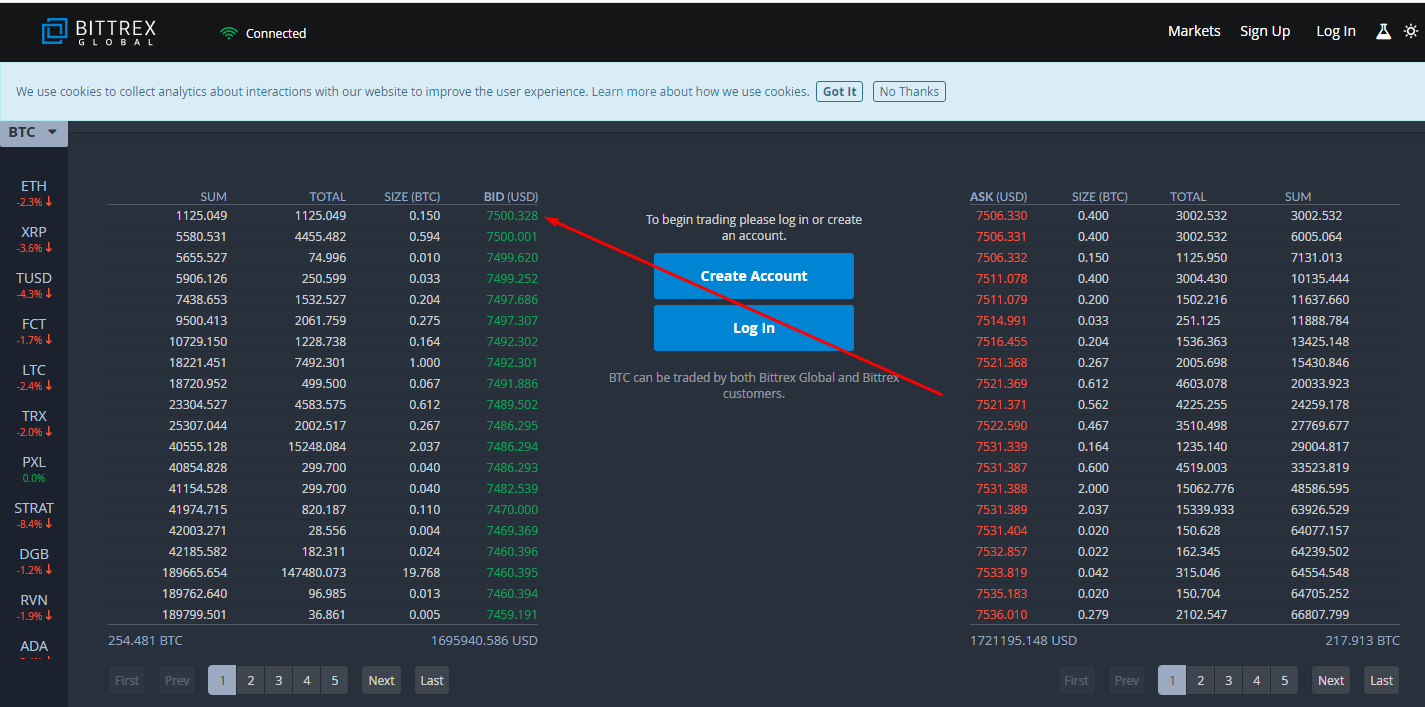Select PXL in the sidebar

pyautogui.click(x=34, y=469)
